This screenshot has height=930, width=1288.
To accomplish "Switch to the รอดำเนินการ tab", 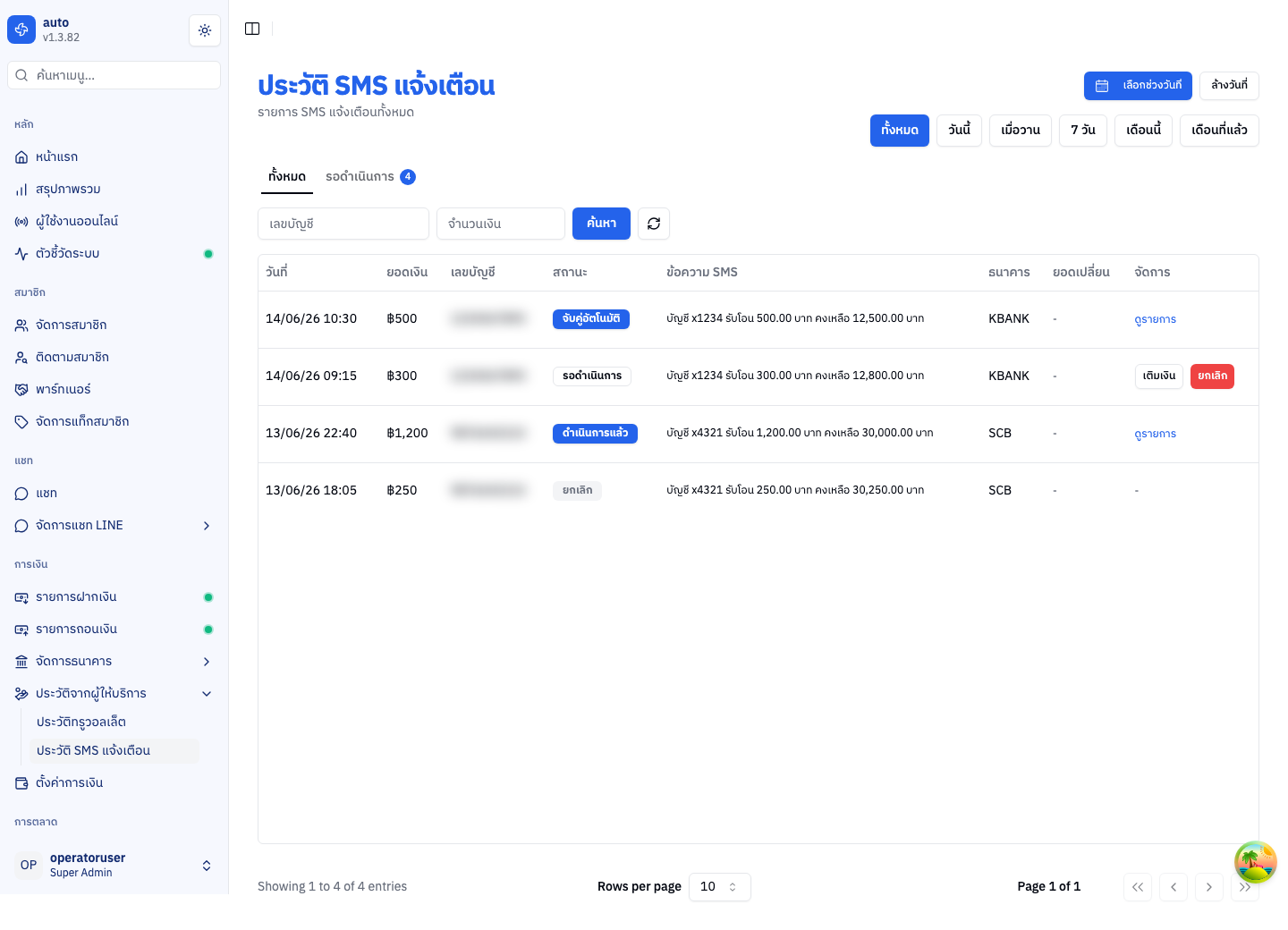I will 370,177.
